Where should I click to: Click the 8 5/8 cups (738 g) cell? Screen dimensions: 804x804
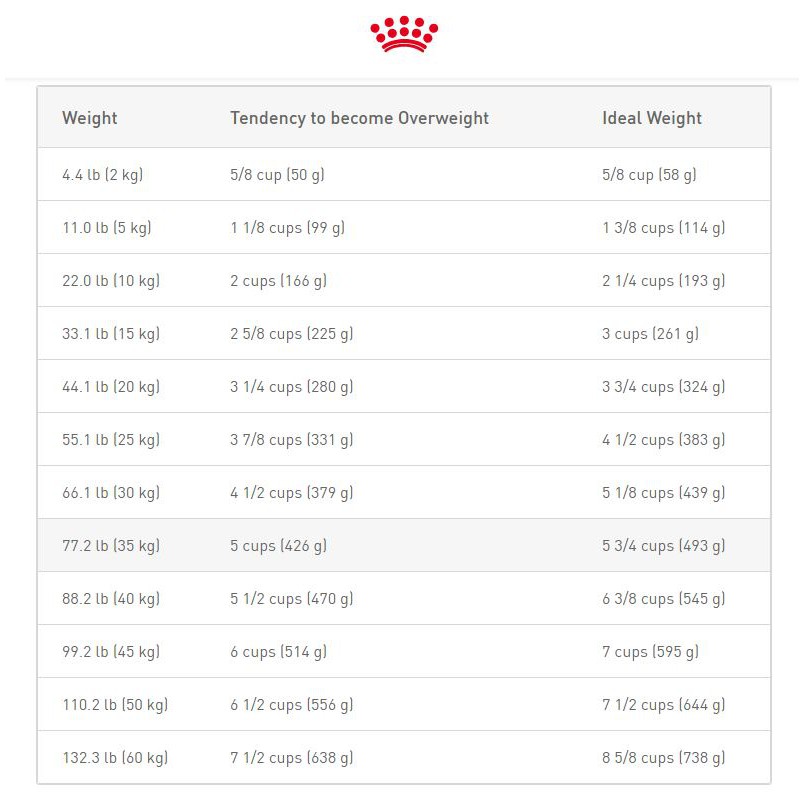663,758
